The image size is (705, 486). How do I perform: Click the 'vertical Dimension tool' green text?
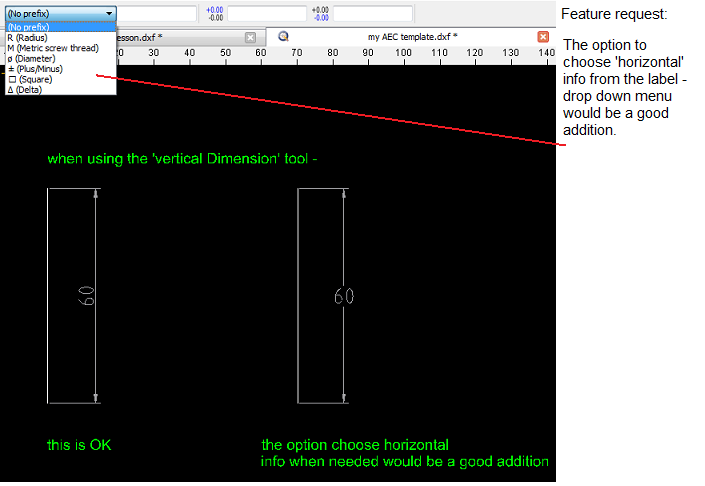point(182,159)
